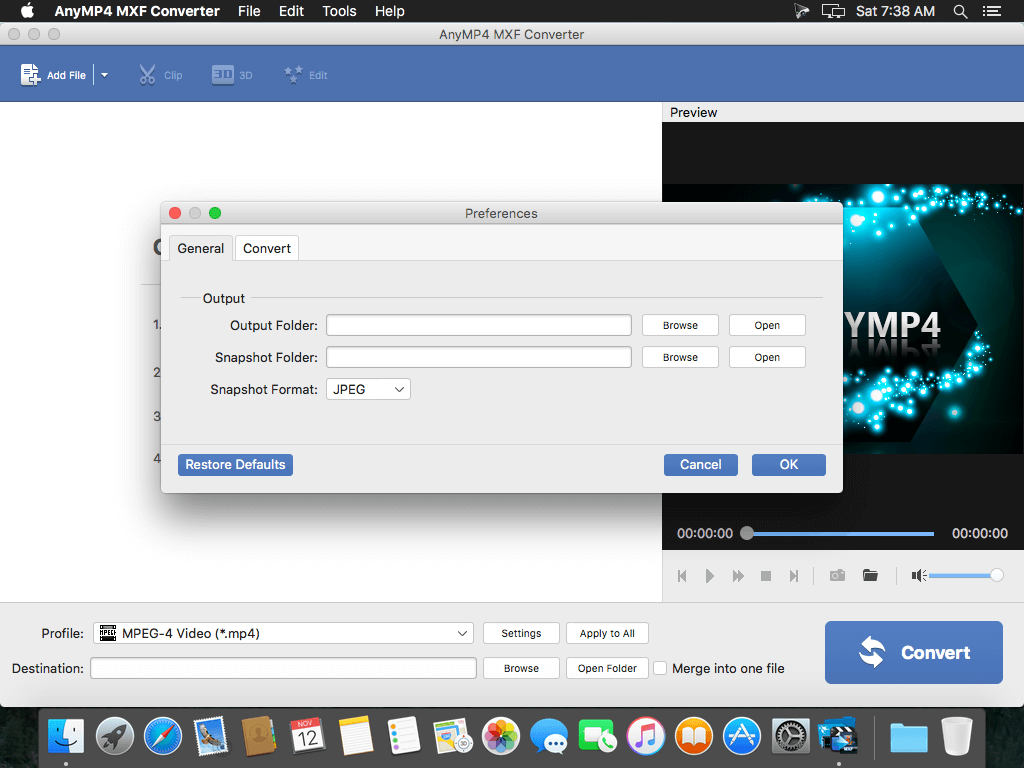Open the Tools menu
Screen dimensions: 1024x768
tap(339, 11)
